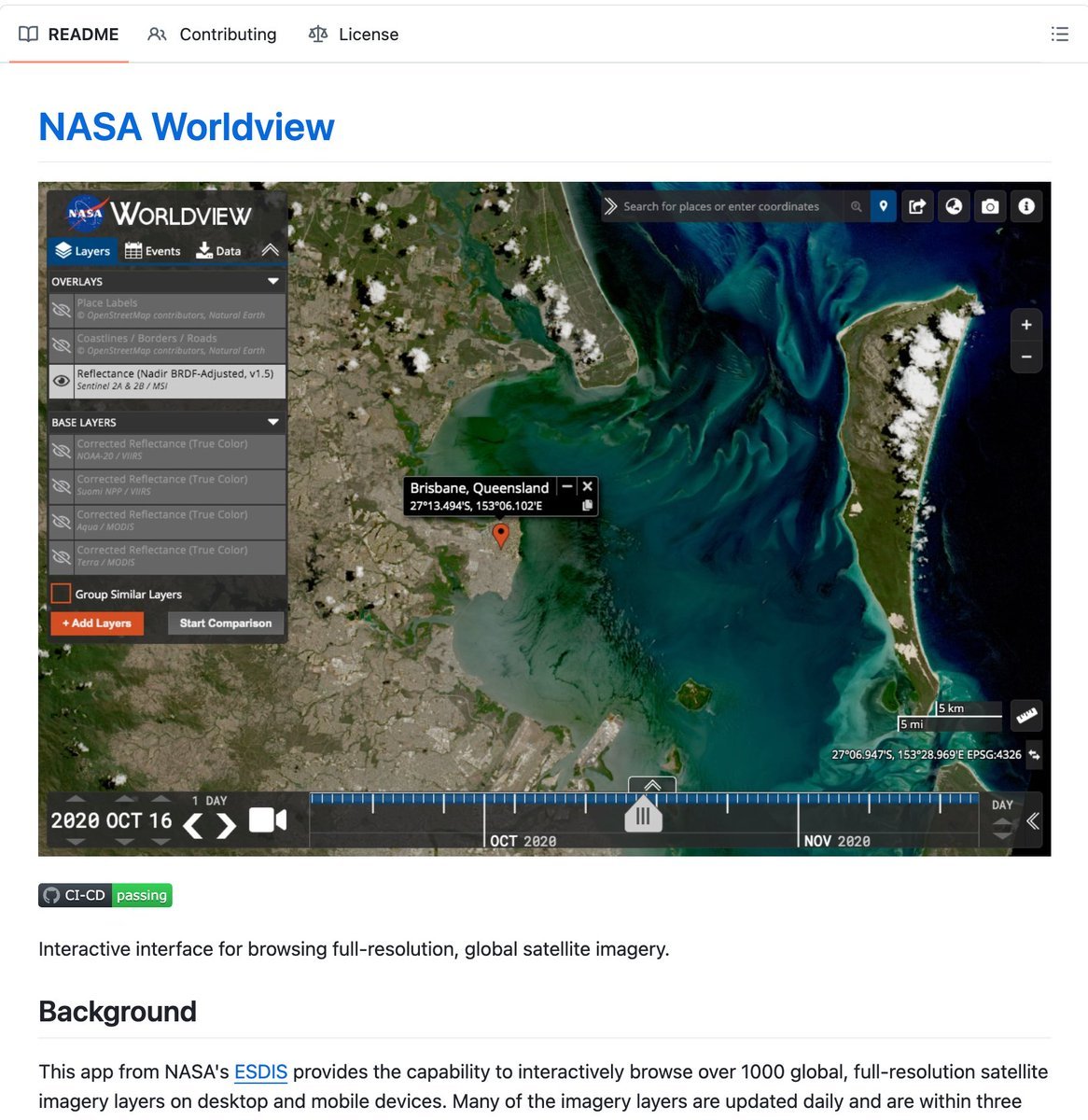Minimize the Brisbane location tooltip
Screen dimensions: 1088x1120
click(x=566, y=486)
